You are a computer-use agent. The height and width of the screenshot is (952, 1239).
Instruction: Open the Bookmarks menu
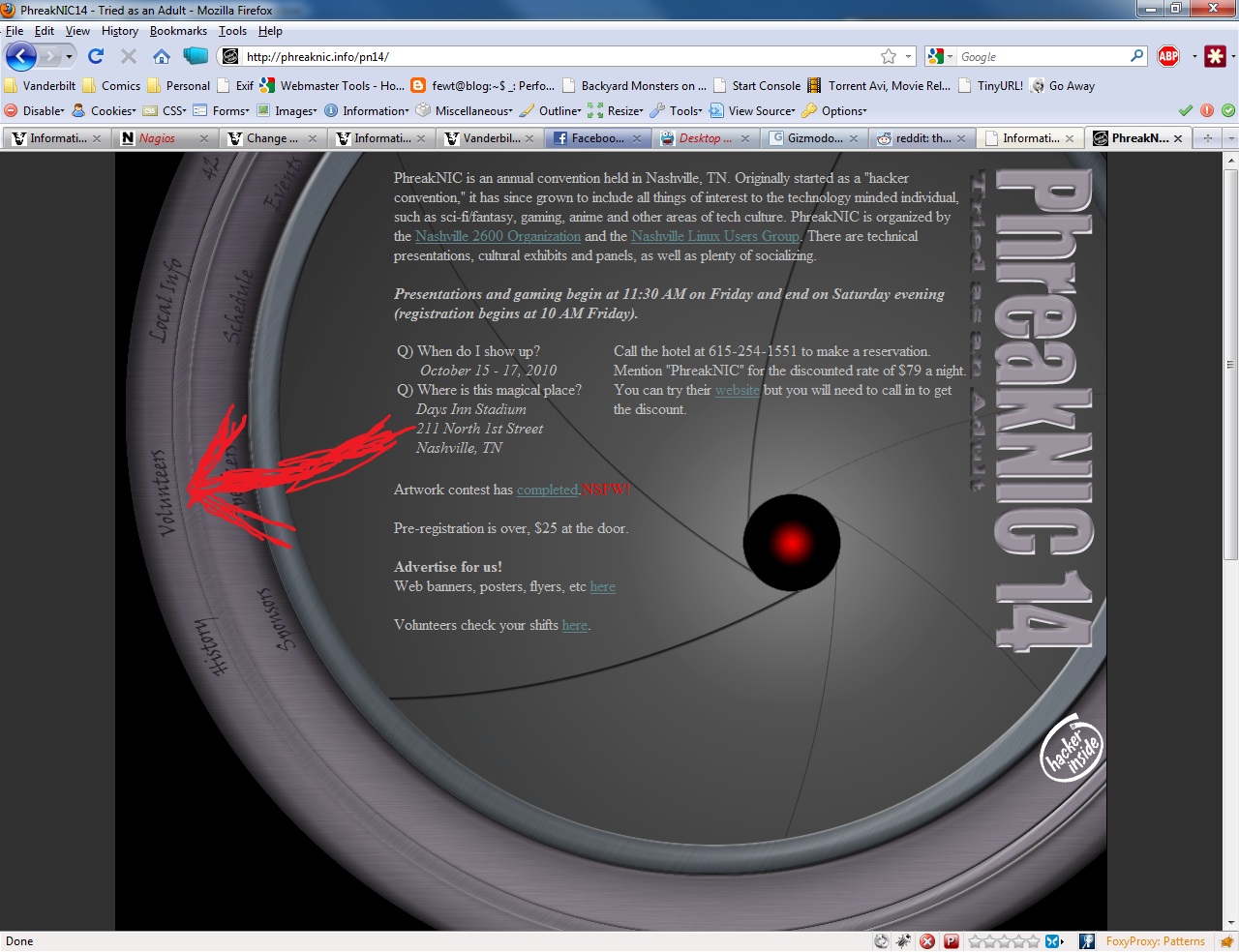pyautogui.click(x=178, y=31)
